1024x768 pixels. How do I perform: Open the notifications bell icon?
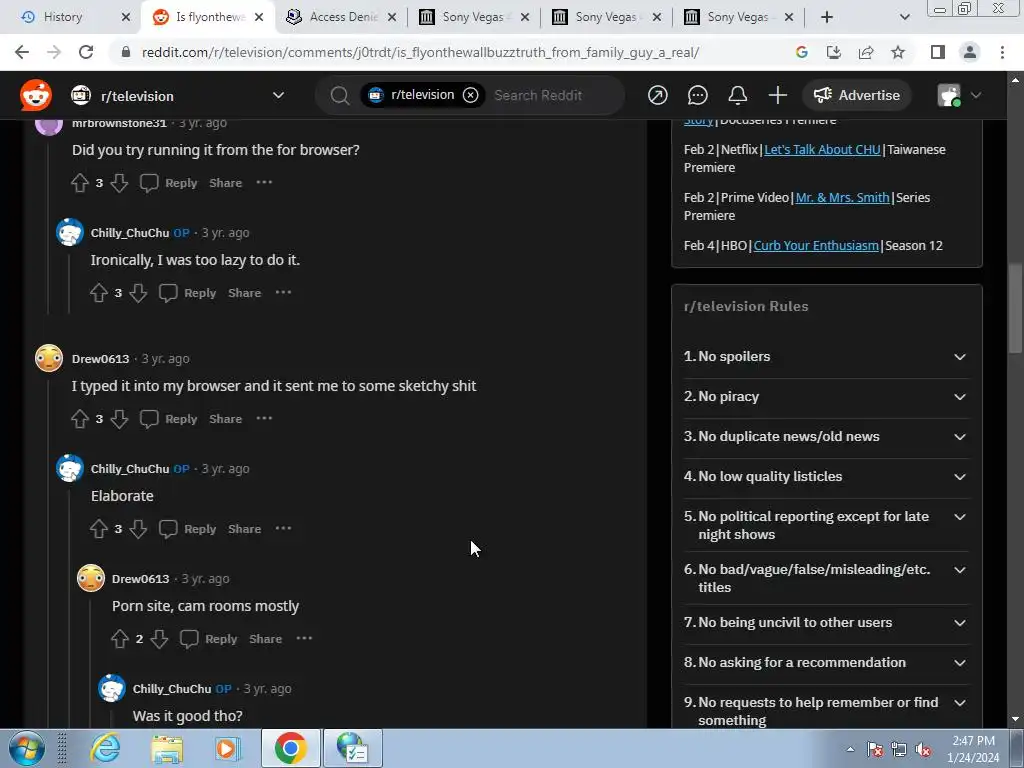coord(737,95)
